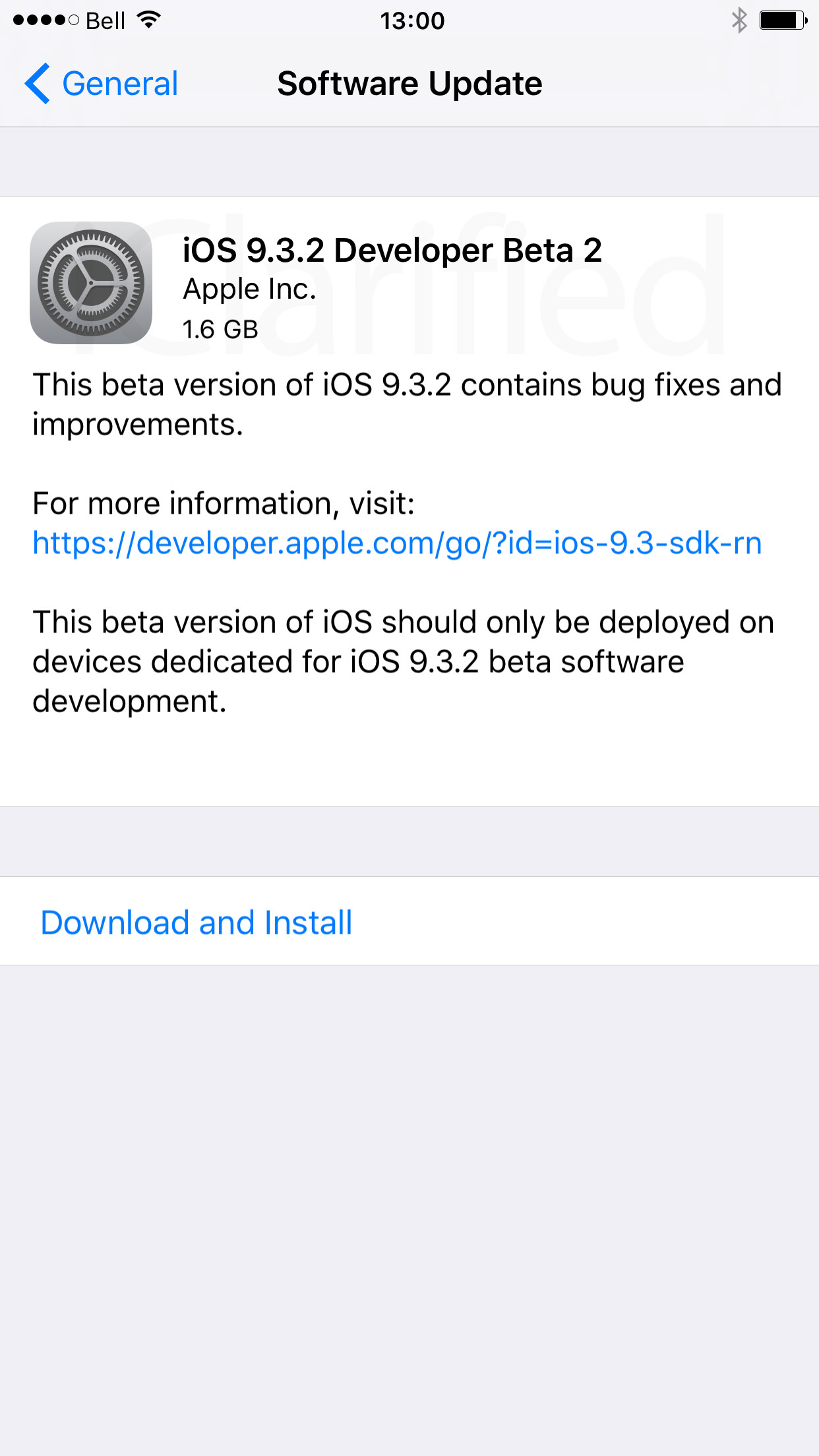This screenshot has height=1456, width=819.
Task: Tap the Apple Inc. publisher text
Action: click(x=250, y=289)
